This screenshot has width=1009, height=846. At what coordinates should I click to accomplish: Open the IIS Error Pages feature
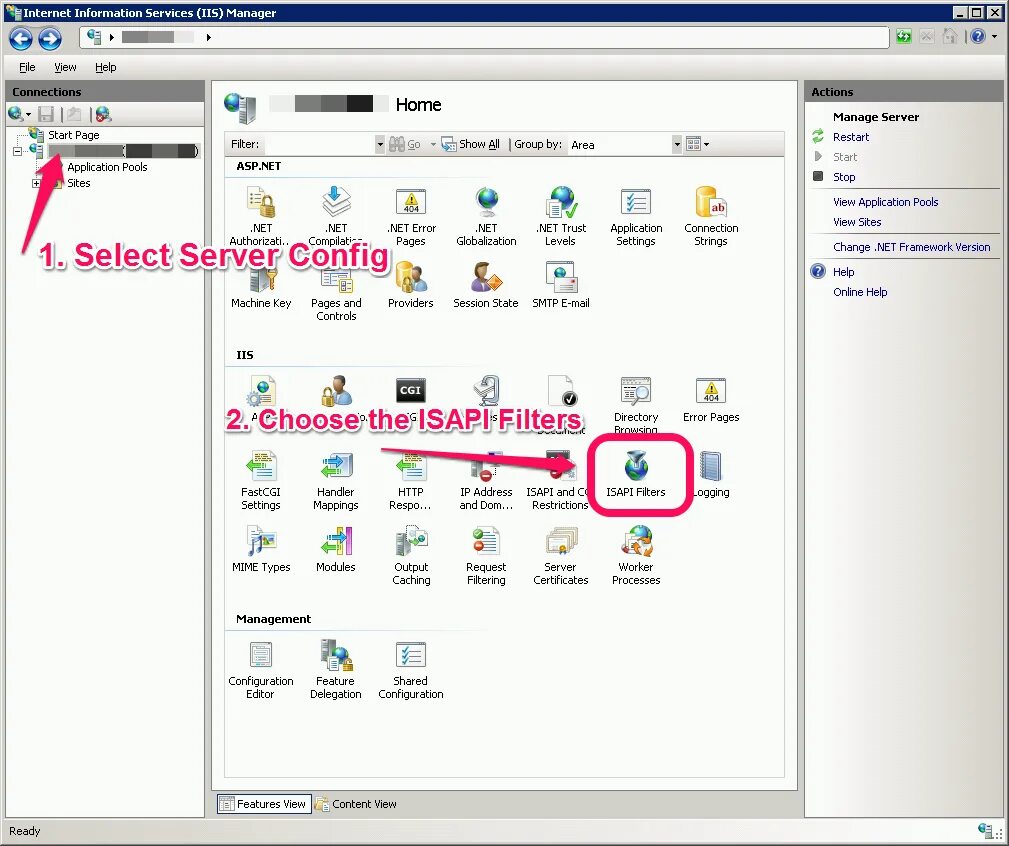pos(711,400)
